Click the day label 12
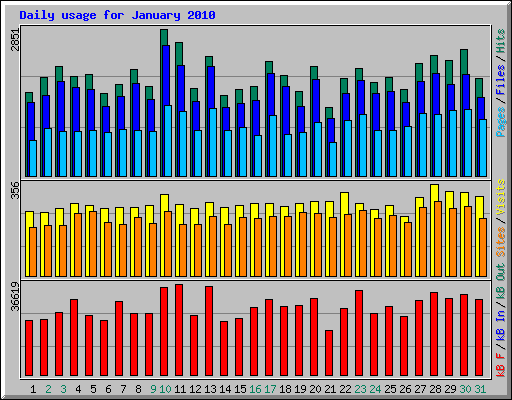Screen dimensions: 512x400 (195, 389)
